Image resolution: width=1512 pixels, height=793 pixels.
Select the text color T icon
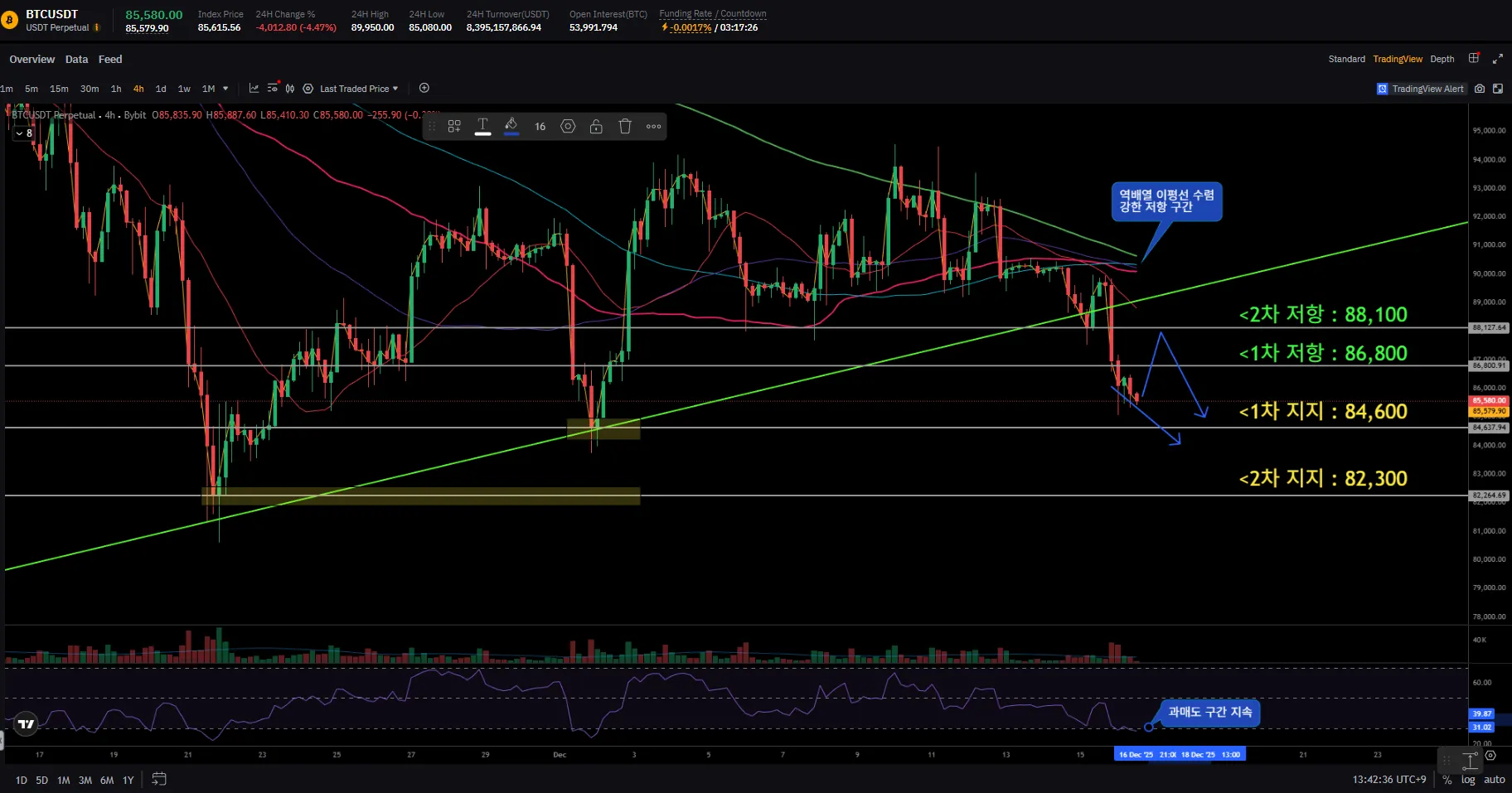[x=482, y=127]
